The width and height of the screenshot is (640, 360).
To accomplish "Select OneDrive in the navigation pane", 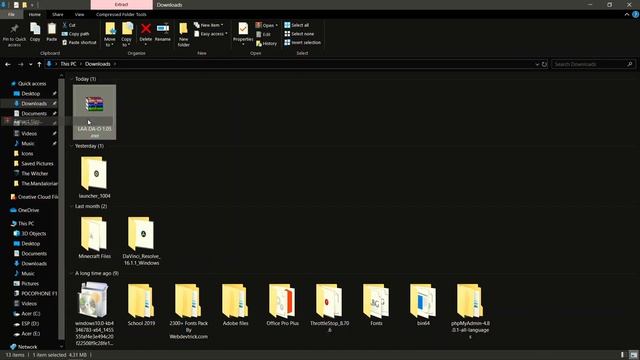I will tap(24, 210).
